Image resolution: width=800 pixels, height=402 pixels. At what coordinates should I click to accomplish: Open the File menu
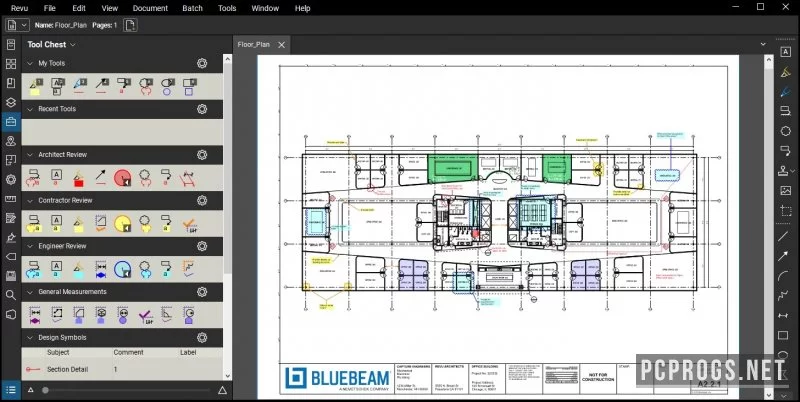(49, 8)
